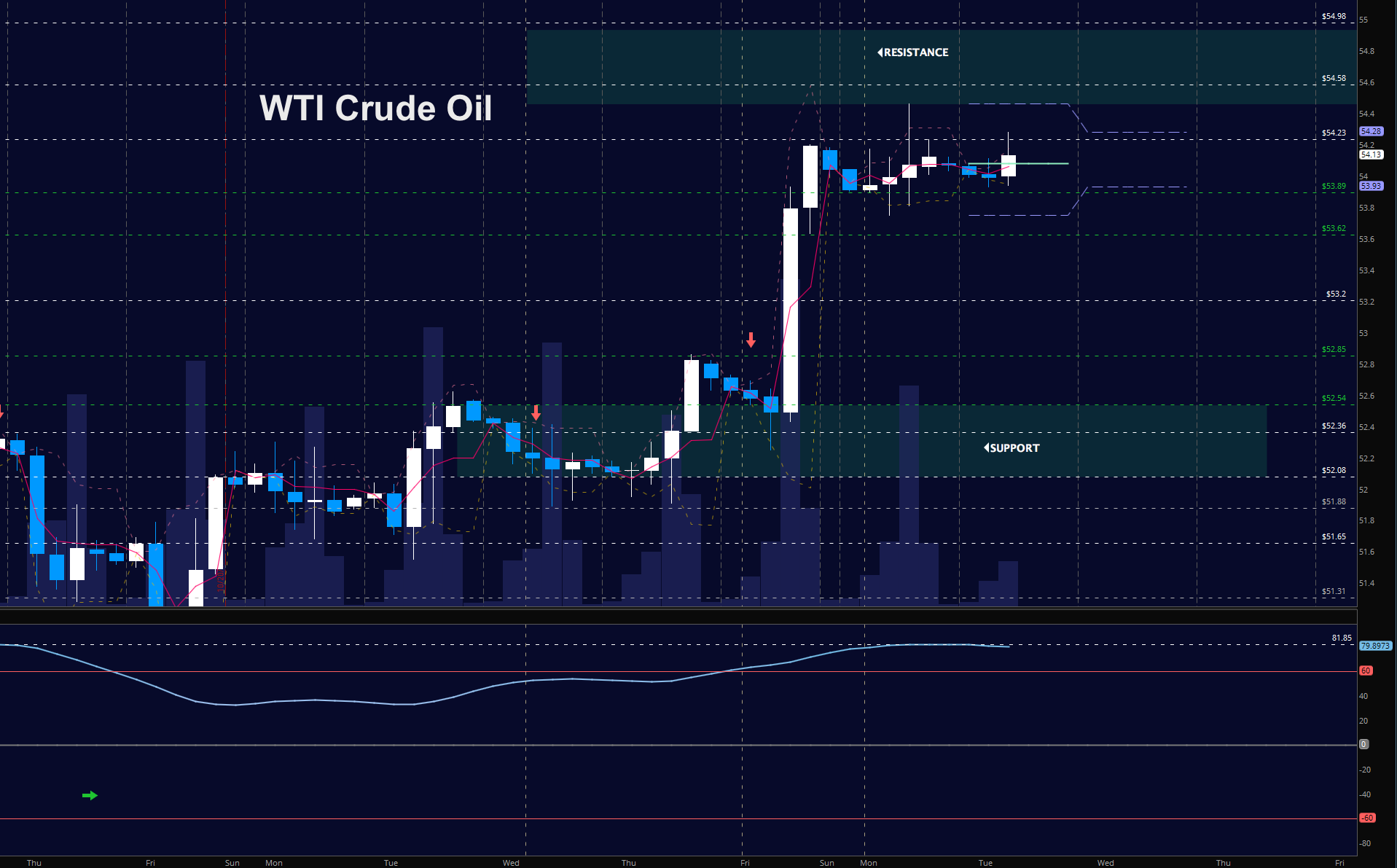Click the -20 tick on oscillator axis
Screen dimensions: 1397x868
point(1366,770)
